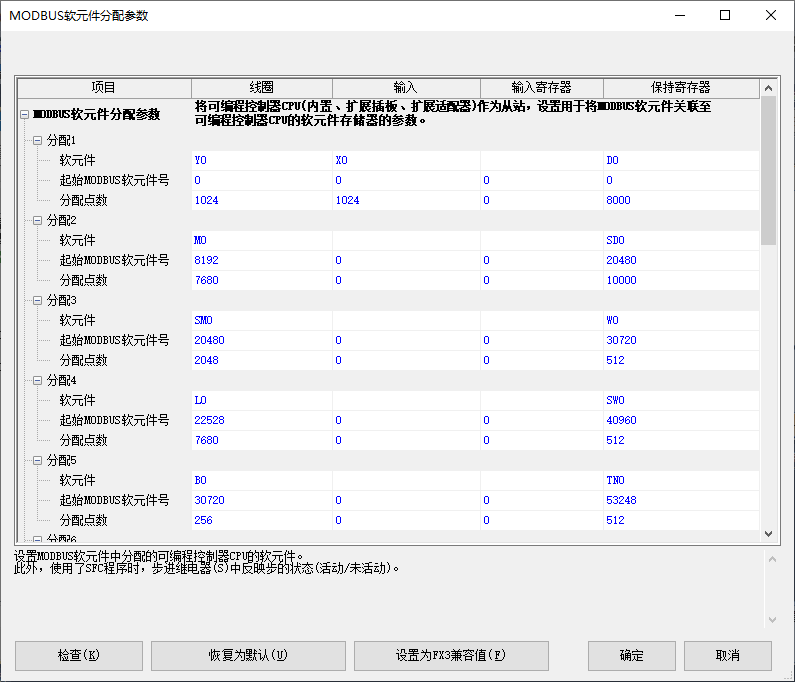Confirm with the 确定 button

(x=632, y=656)
